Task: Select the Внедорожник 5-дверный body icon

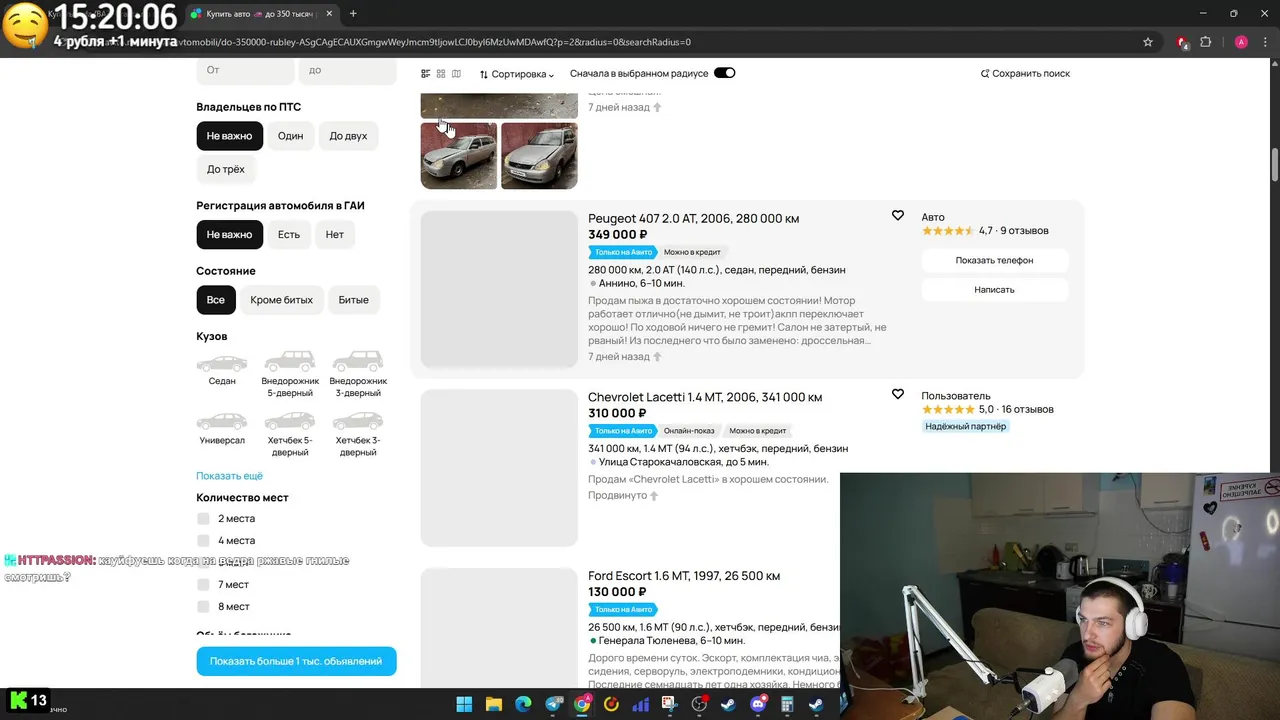Action: coord(290,361)
